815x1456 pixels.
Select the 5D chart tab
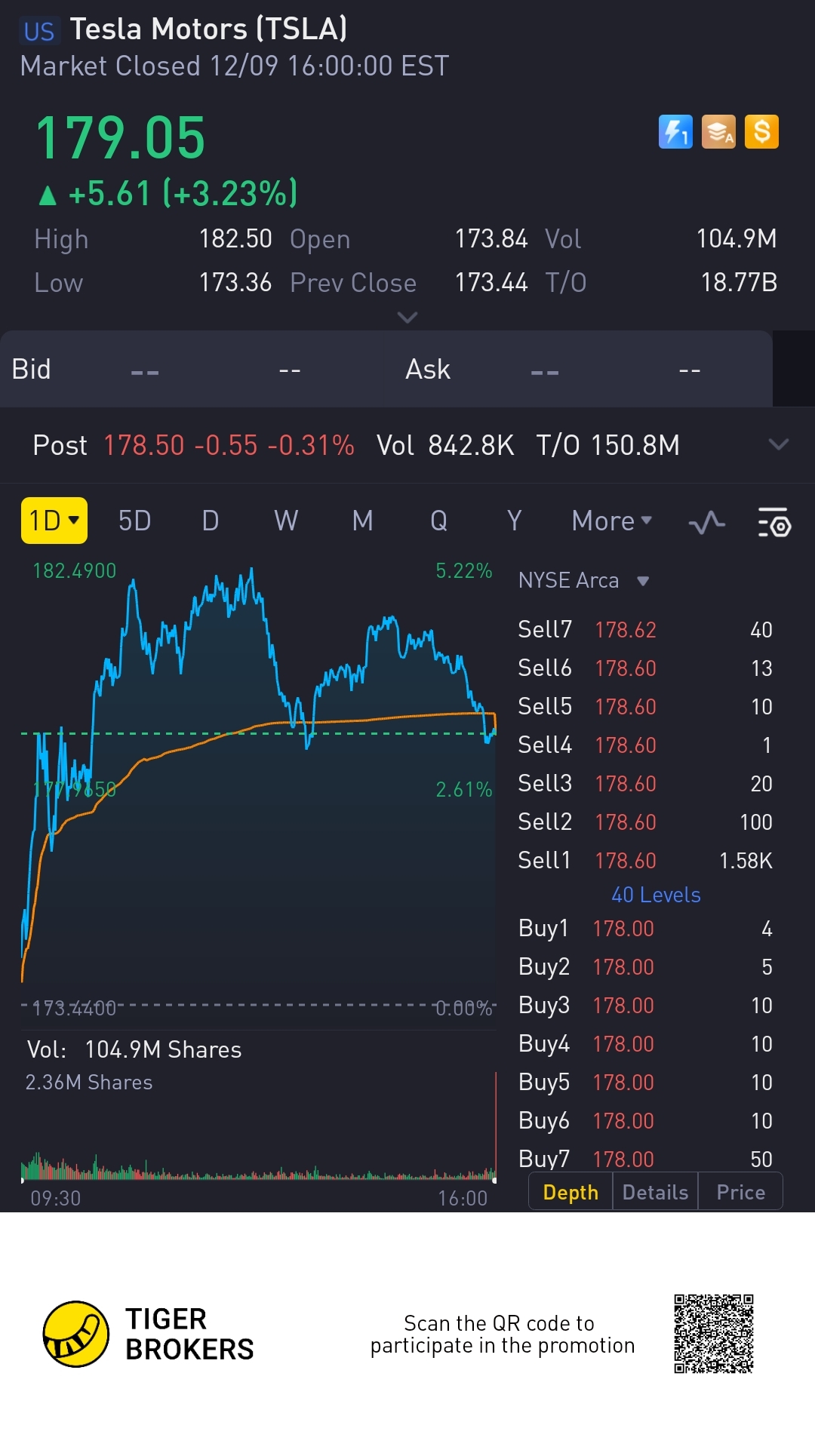pos(135,521)
